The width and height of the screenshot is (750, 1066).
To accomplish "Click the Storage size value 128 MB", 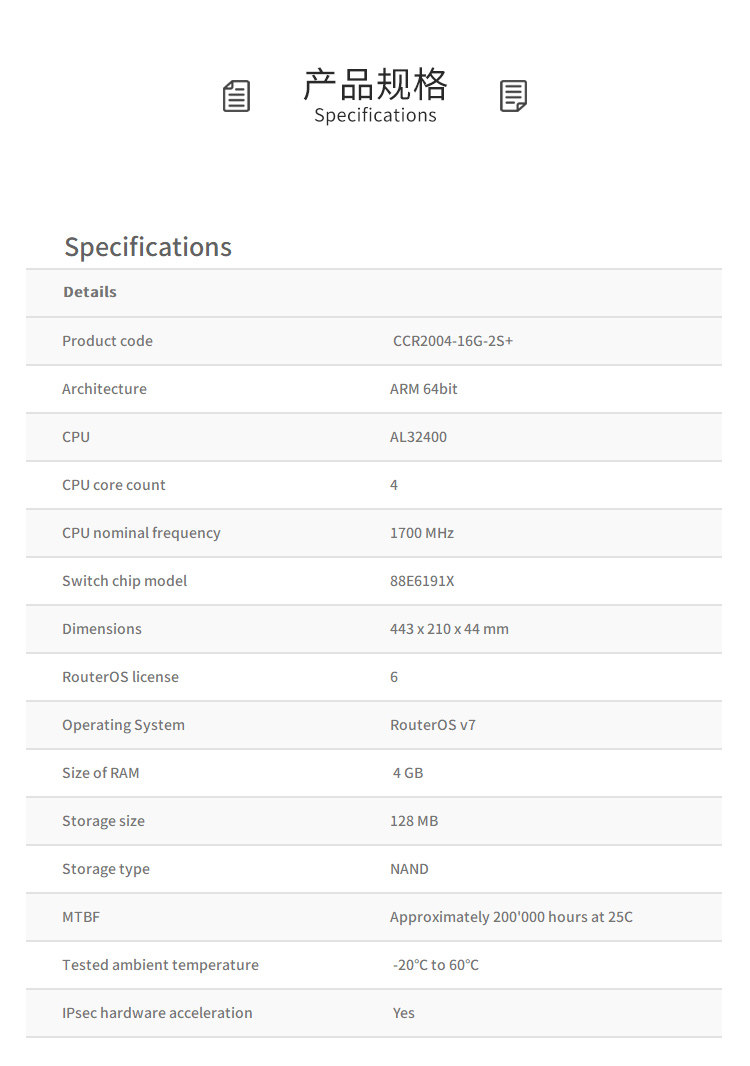I will point(414,821).
